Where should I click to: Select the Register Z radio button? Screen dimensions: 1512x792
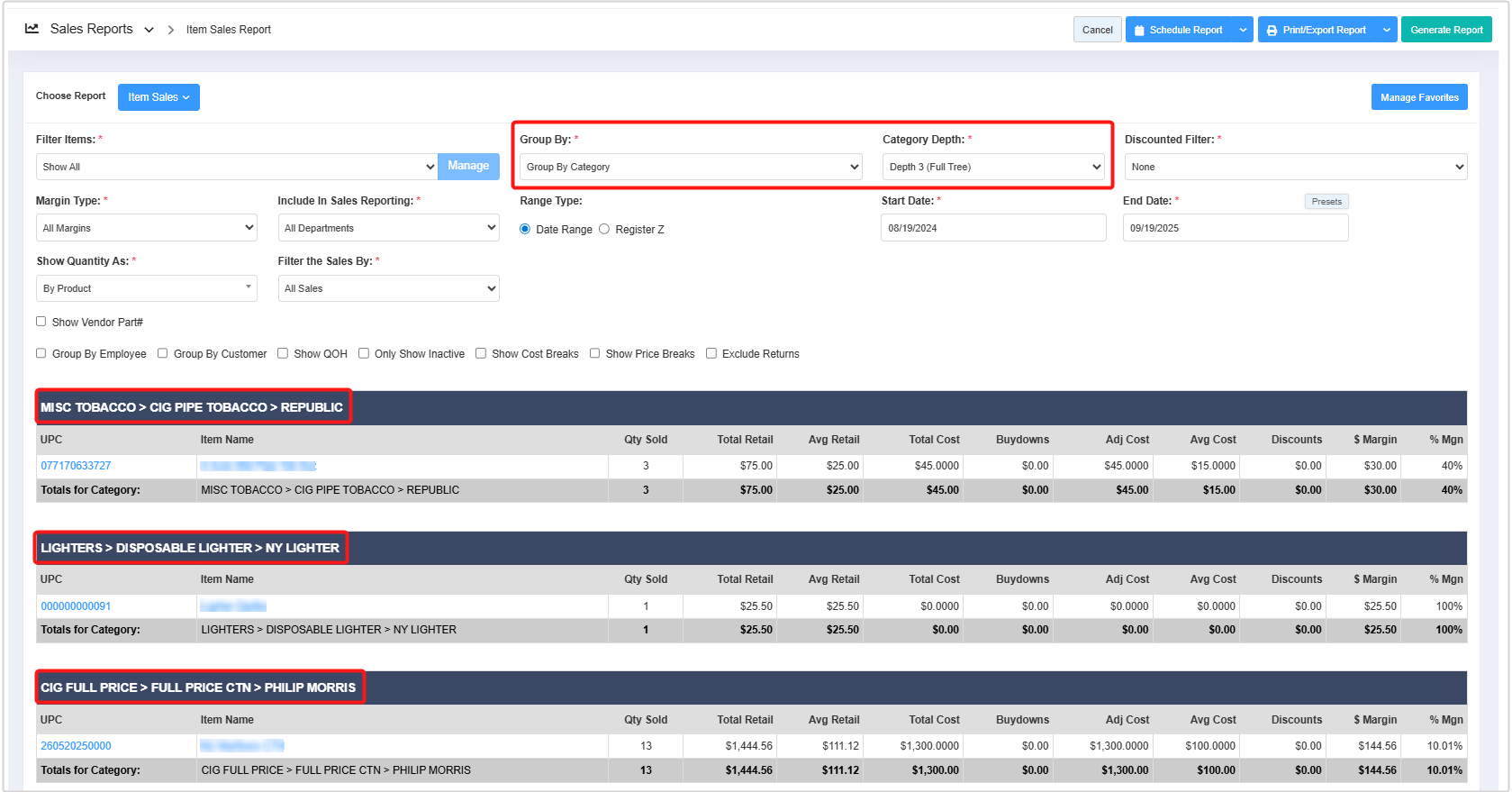pyautogui.click(x=604, y=229)
